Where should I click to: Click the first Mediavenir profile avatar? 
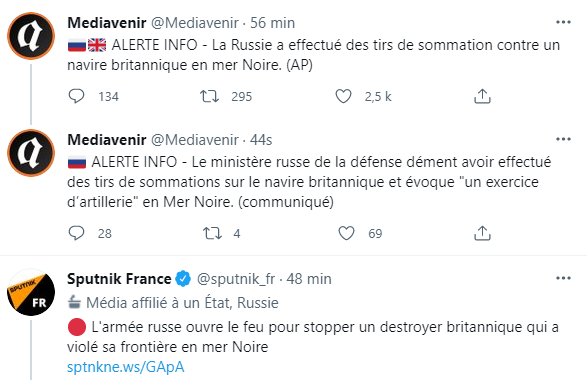[31, 36]
